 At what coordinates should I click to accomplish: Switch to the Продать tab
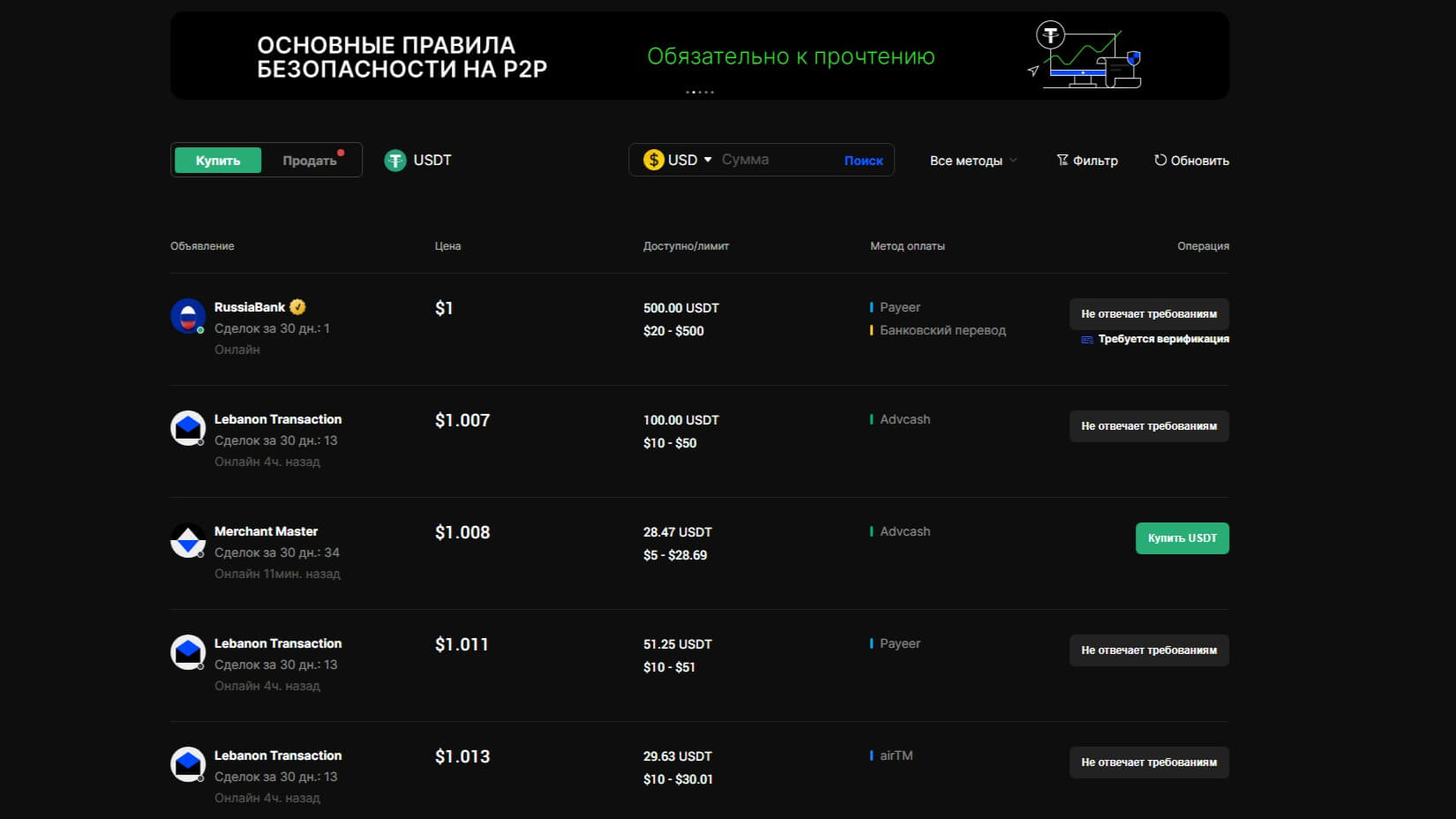point(310,161)
